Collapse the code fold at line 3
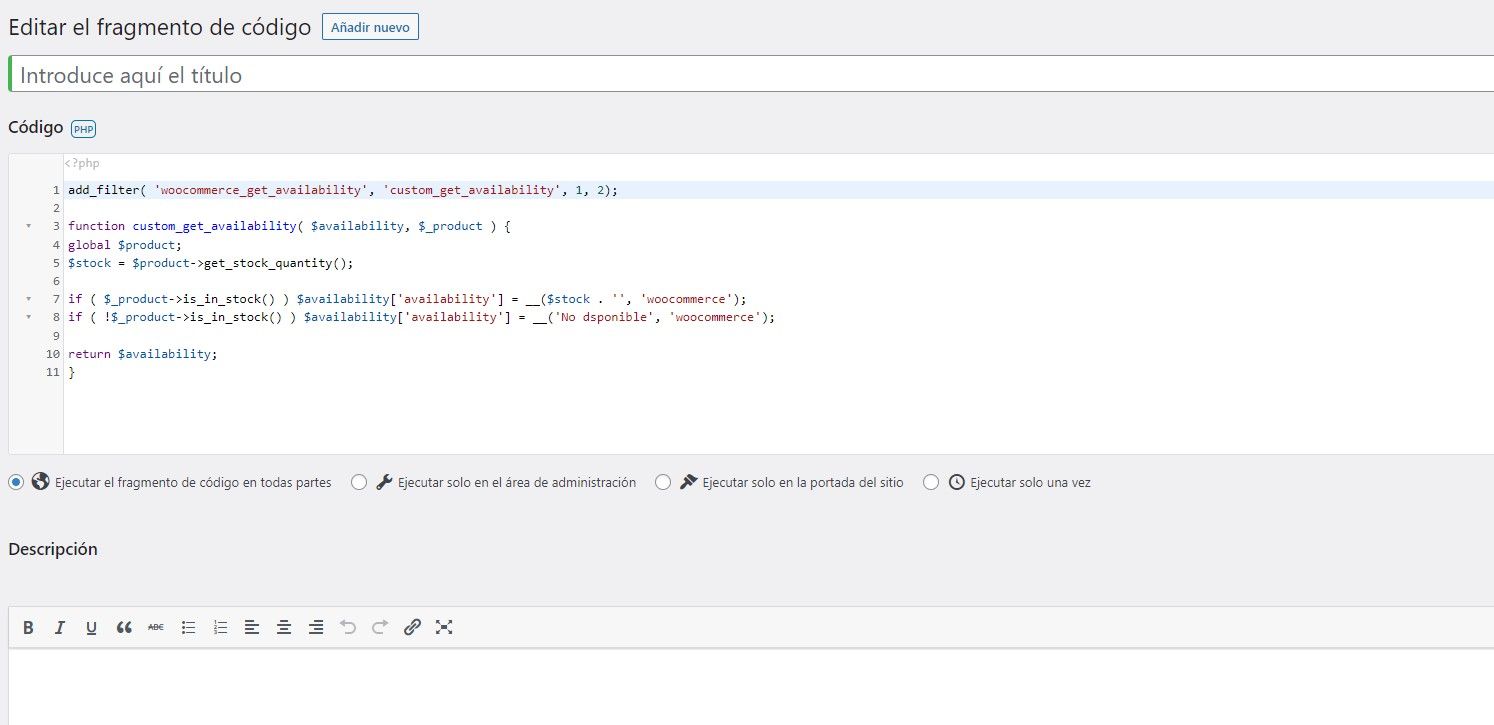Viewport: 1494px width, 725px height. pos(28,227)
